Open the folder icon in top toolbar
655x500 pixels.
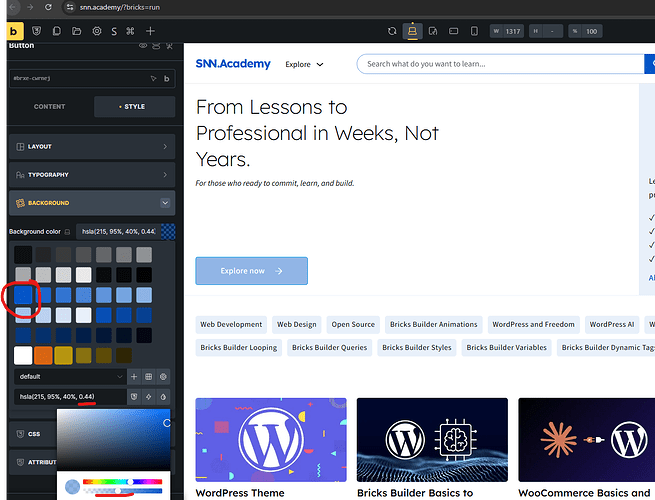point(77,32)
